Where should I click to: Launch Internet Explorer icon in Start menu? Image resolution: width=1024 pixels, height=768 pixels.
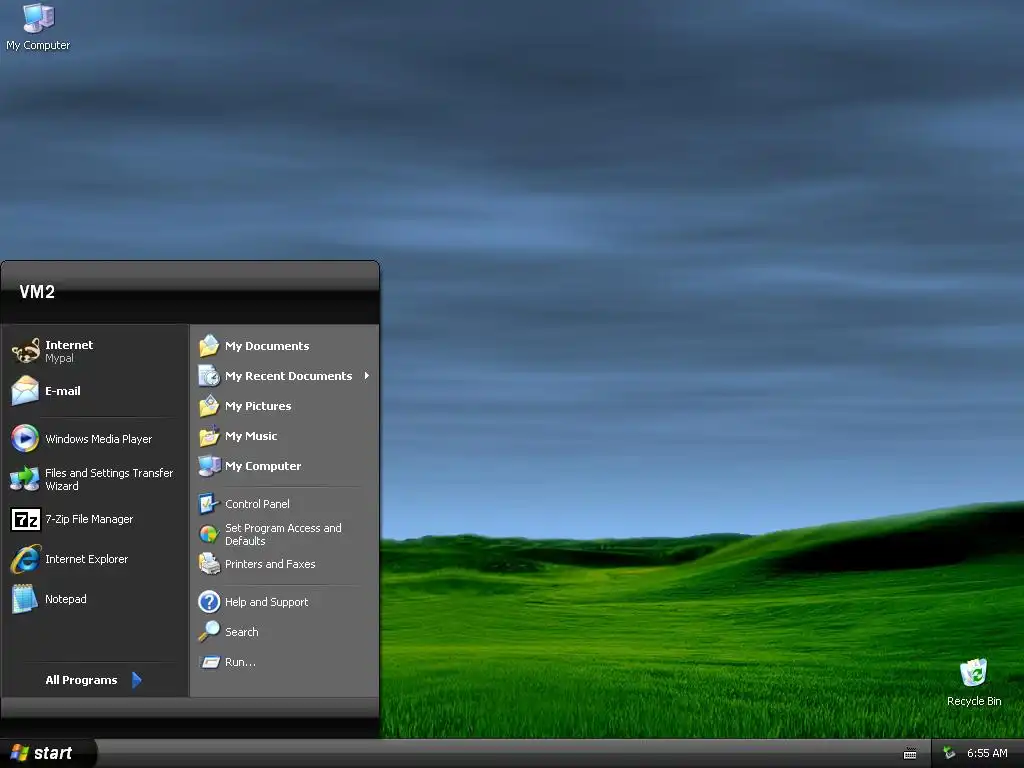click(25, 559)
